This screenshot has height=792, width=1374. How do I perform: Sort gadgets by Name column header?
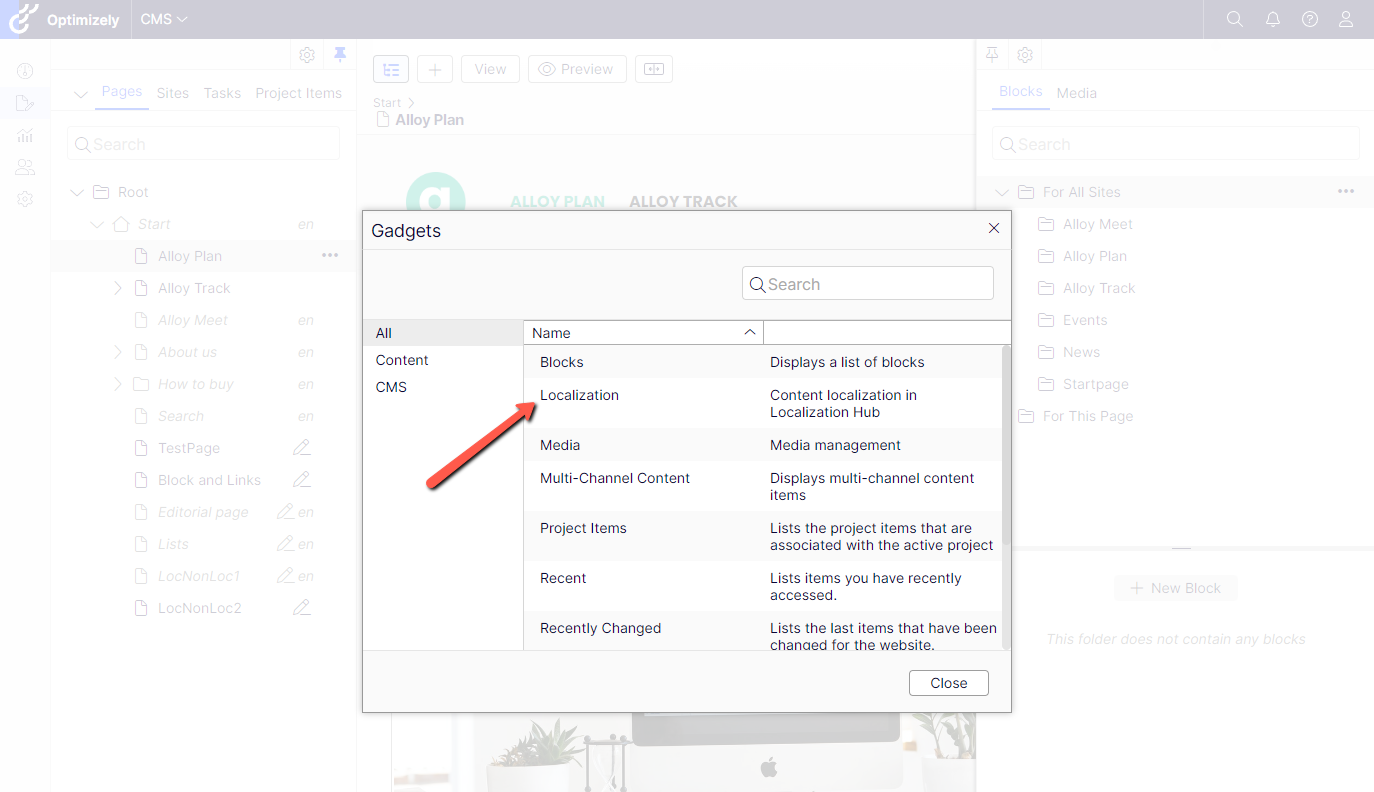(x=643, y=333)
